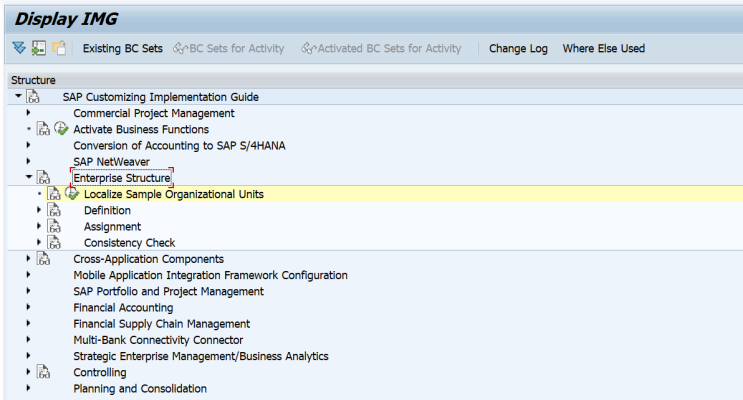Screen dimensions: 743x400
Task: Expand the SAP NetWeaver node
Action: pyautogui.click(x=28, y=161)
